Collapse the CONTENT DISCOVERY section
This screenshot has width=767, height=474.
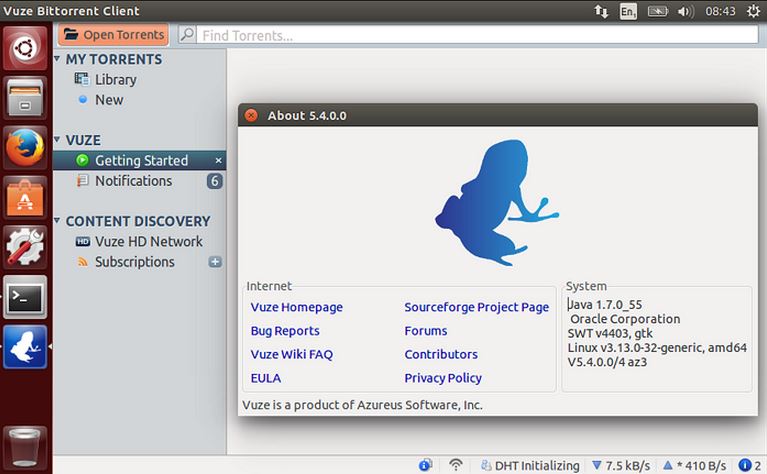(57, 221)
